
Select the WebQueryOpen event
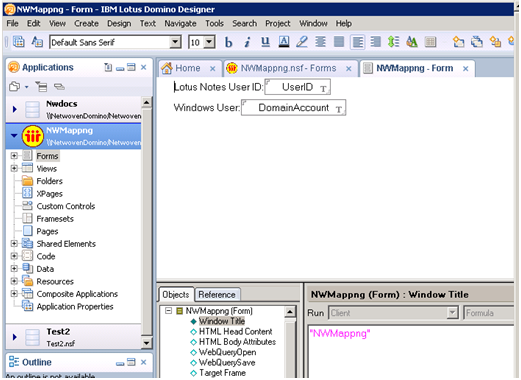(x=227, y=352)
